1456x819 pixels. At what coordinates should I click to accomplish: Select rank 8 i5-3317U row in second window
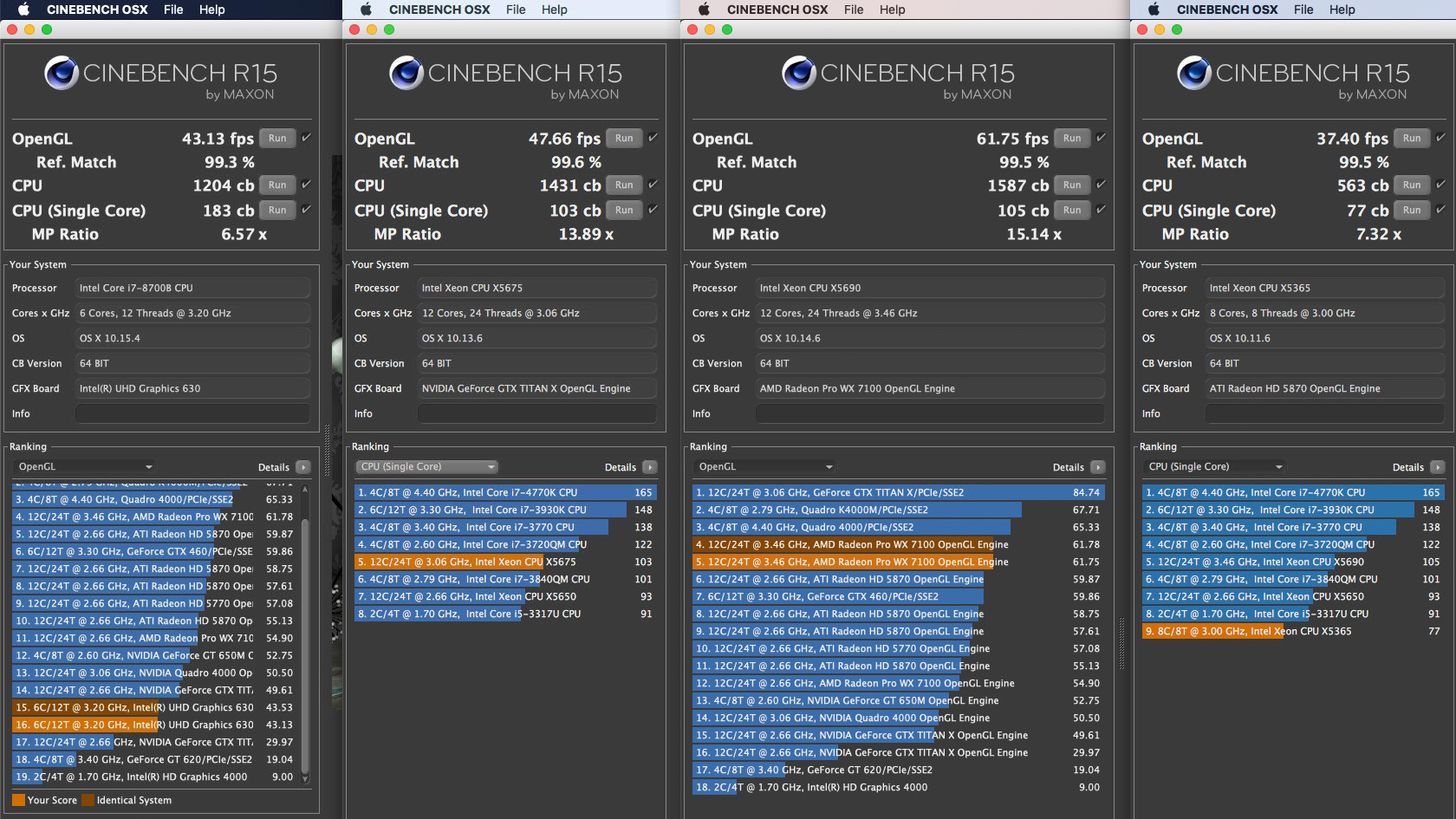pos(505,614)
